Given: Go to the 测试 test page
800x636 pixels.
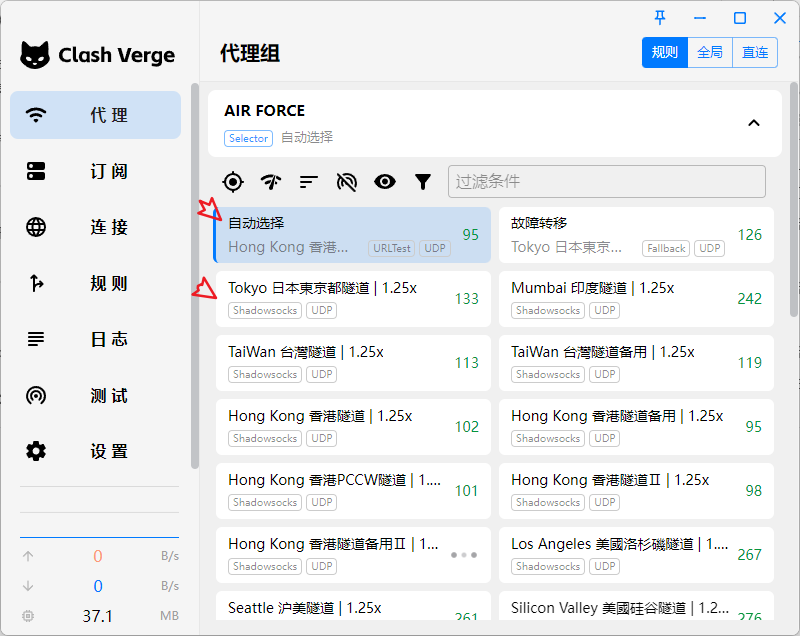Looking at the screenshot, I should click(x=96, y=395).
